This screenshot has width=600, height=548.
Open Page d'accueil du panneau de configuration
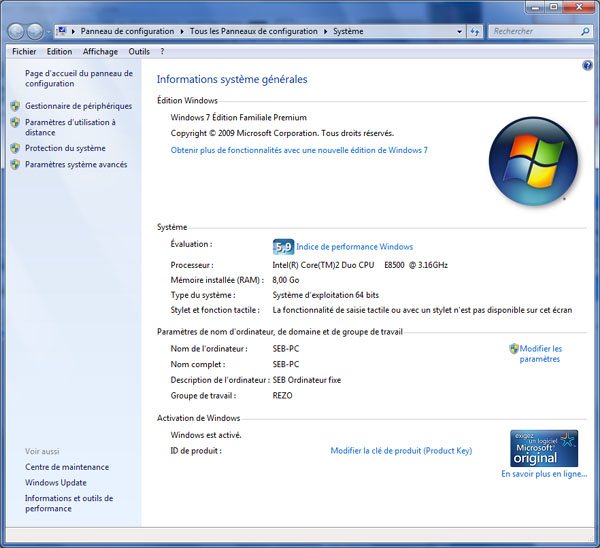coord(79,78)
